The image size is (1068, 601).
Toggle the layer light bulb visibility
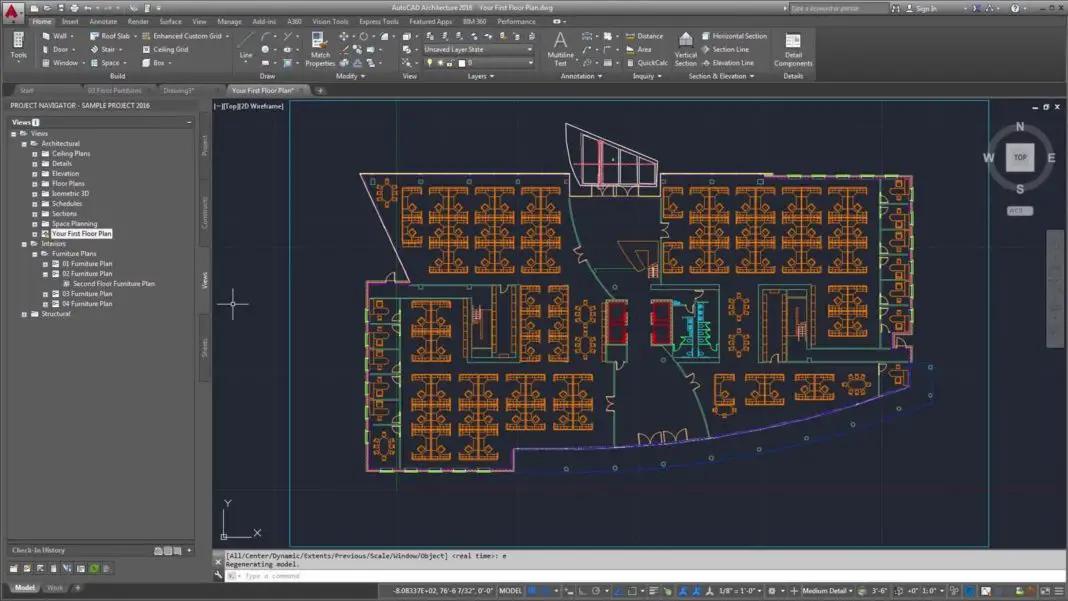429,62
